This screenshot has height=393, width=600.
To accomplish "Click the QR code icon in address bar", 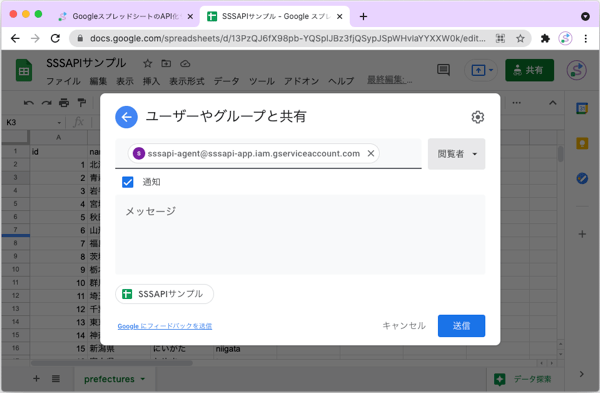I will click(500, 38).
